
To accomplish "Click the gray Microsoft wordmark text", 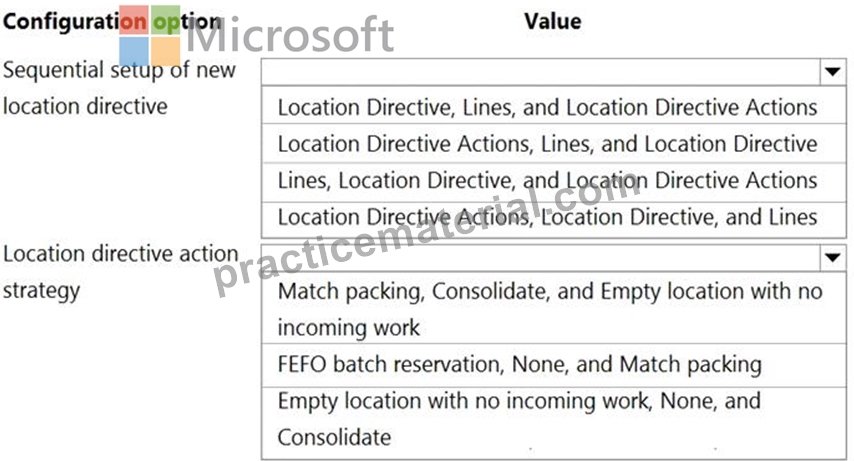I will click(290, 35).
